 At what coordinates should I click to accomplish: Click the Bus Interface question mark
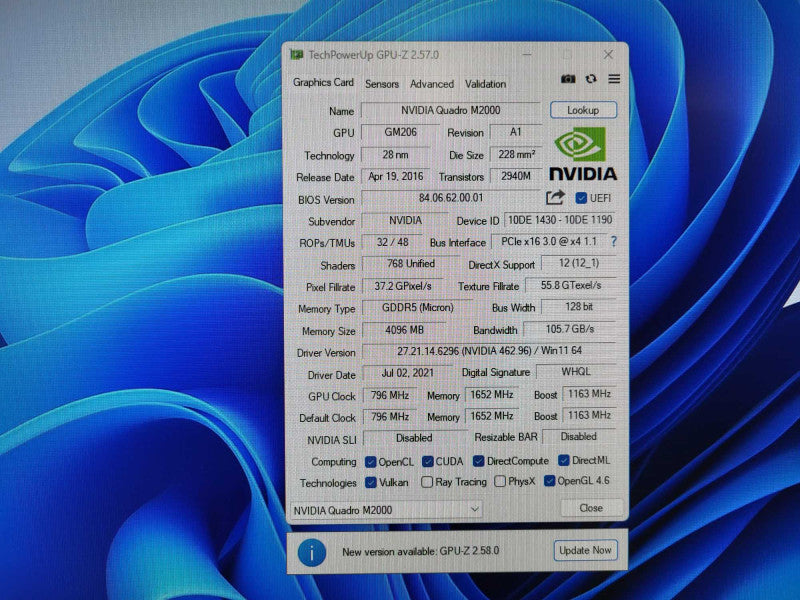[614, 241]
